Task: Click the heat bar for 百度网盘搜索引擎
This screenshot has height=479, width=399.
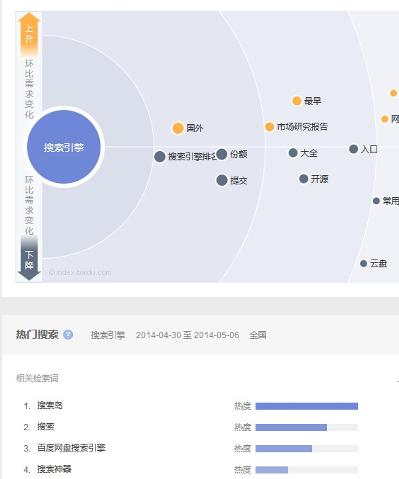Action: pyautogui.click(x=307, y=448)
